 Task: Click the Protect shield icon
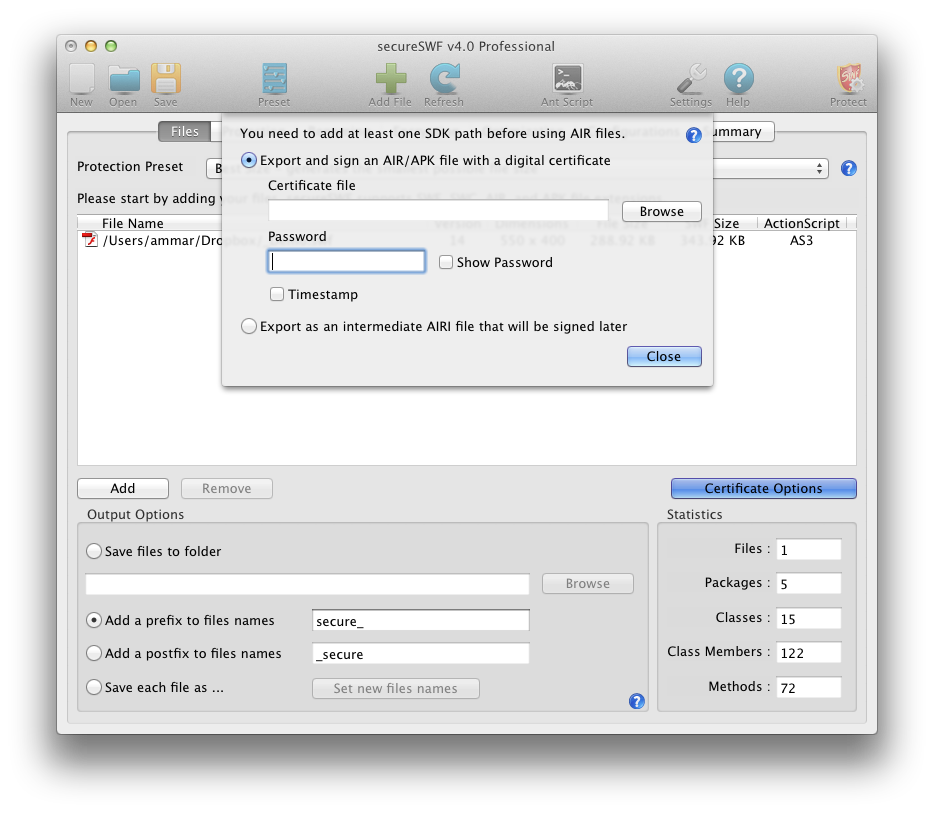pos(848,82)
